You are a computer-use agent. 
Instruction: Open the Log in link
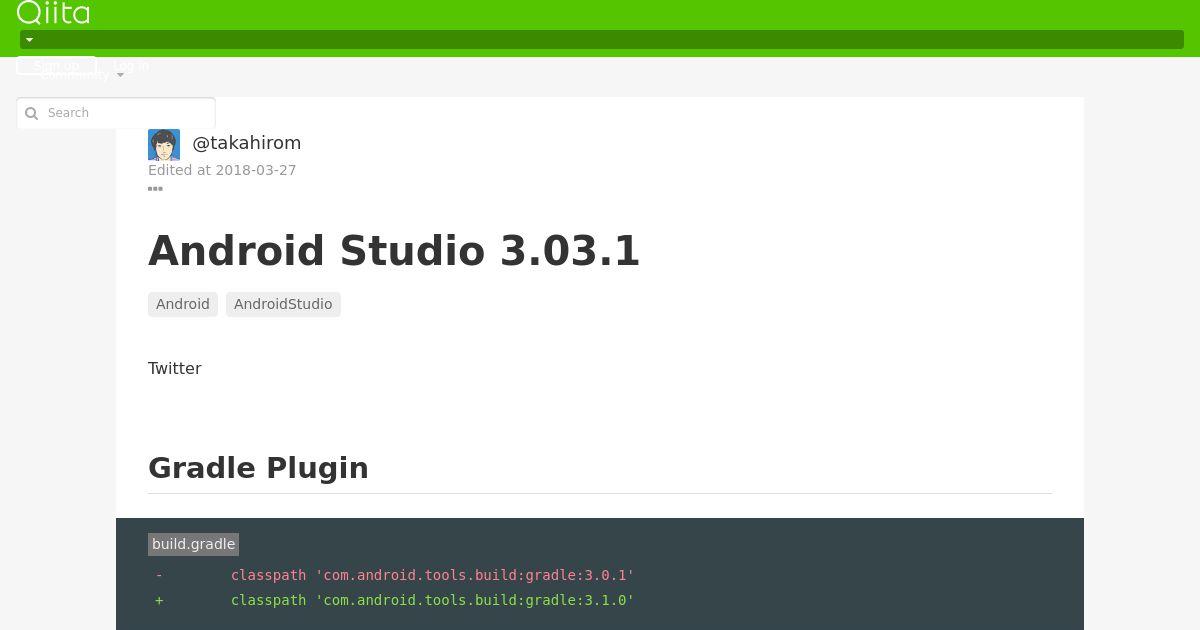click(131, 66)
